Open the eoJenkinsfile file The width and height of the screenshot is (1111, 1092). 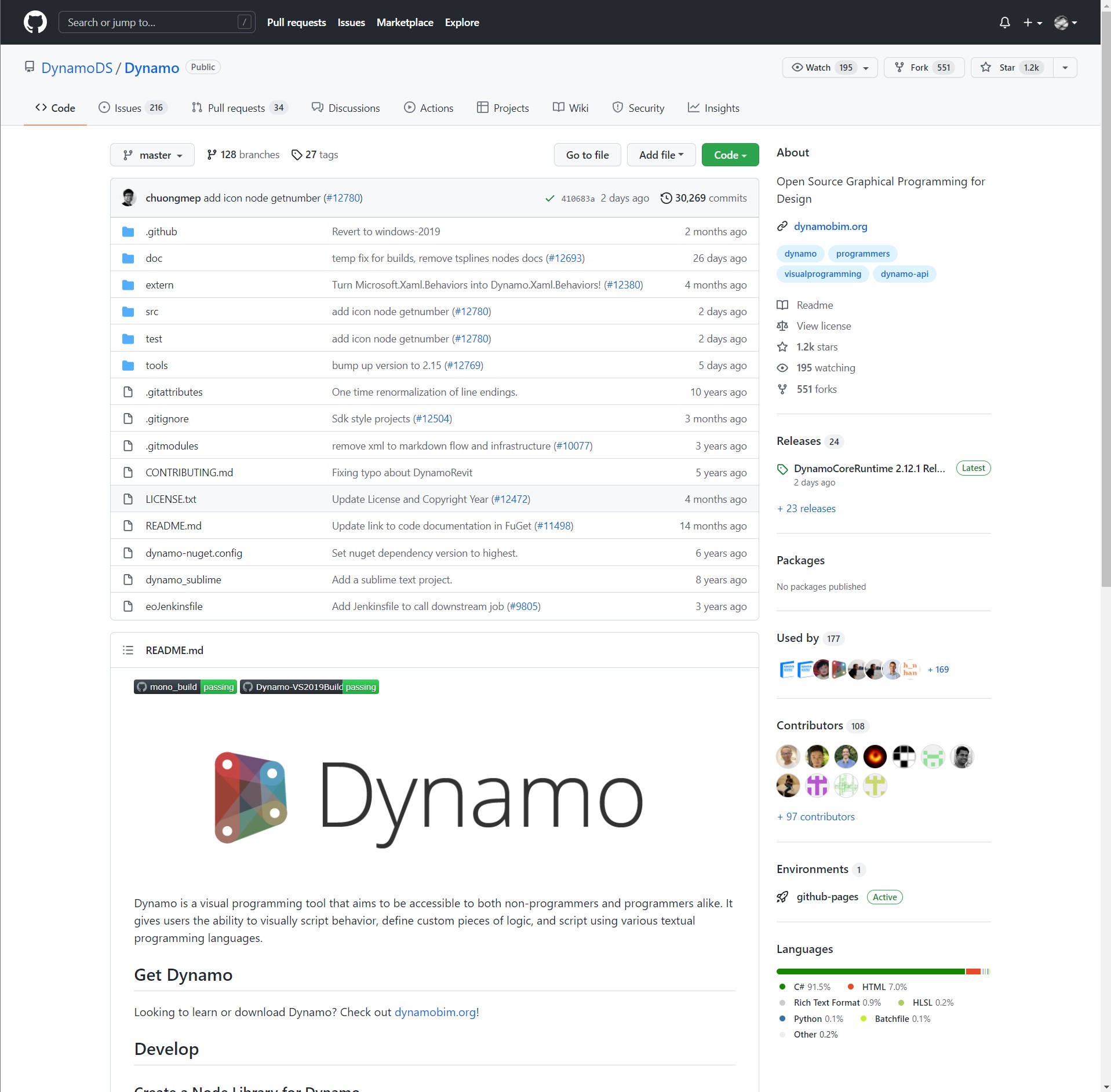coord(174,607)
